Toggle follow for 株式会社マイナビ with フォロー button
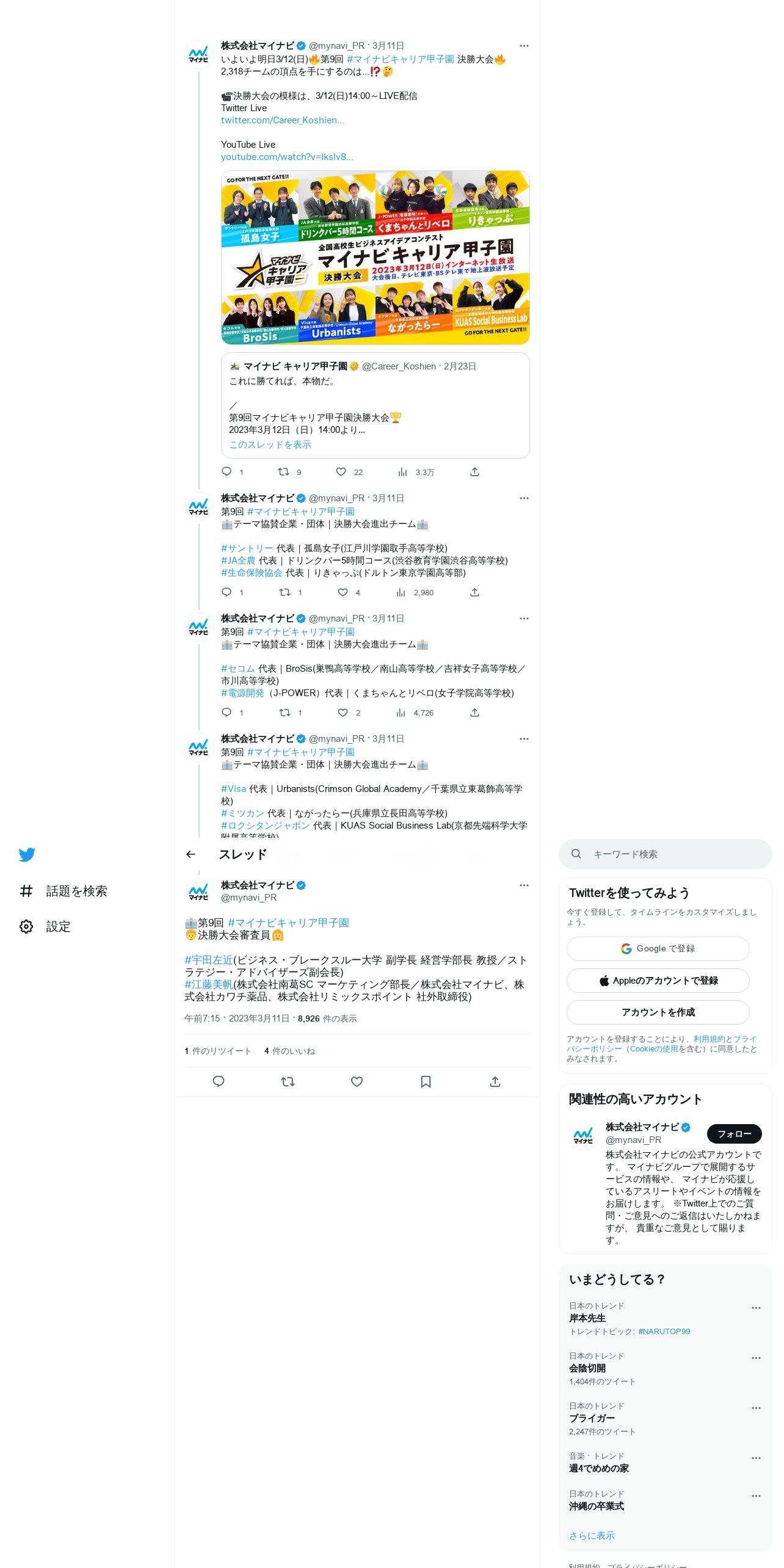 [734, 1134]
